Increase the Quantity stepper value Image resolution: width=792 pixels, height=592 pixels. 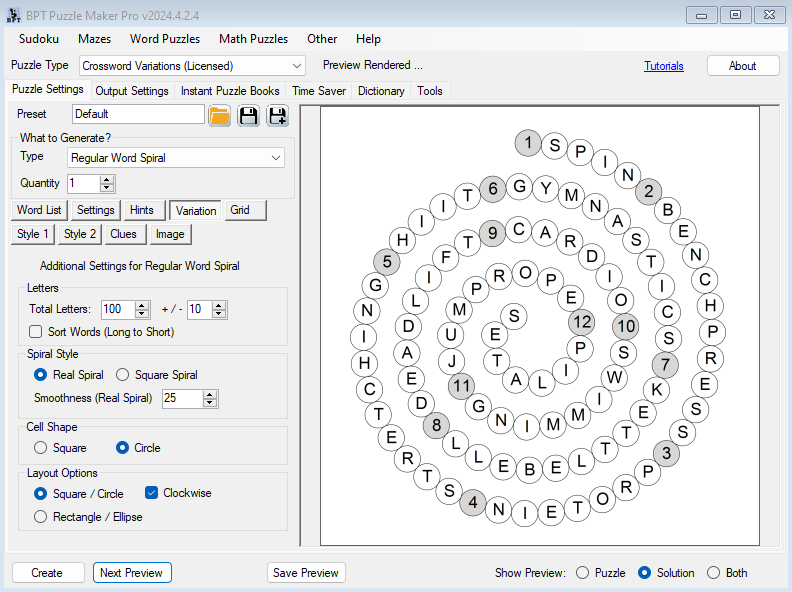tap(108, 179)
